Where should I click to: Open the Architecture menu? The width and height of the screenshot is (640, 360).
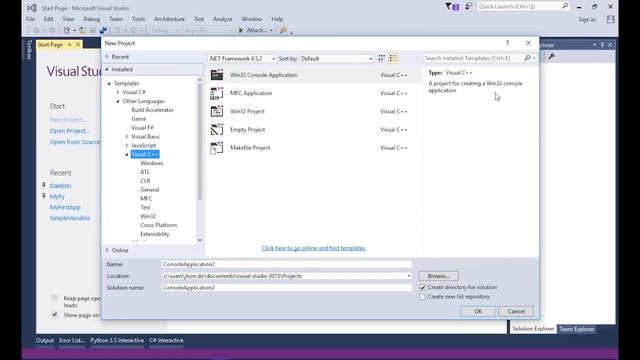(169, 19)
